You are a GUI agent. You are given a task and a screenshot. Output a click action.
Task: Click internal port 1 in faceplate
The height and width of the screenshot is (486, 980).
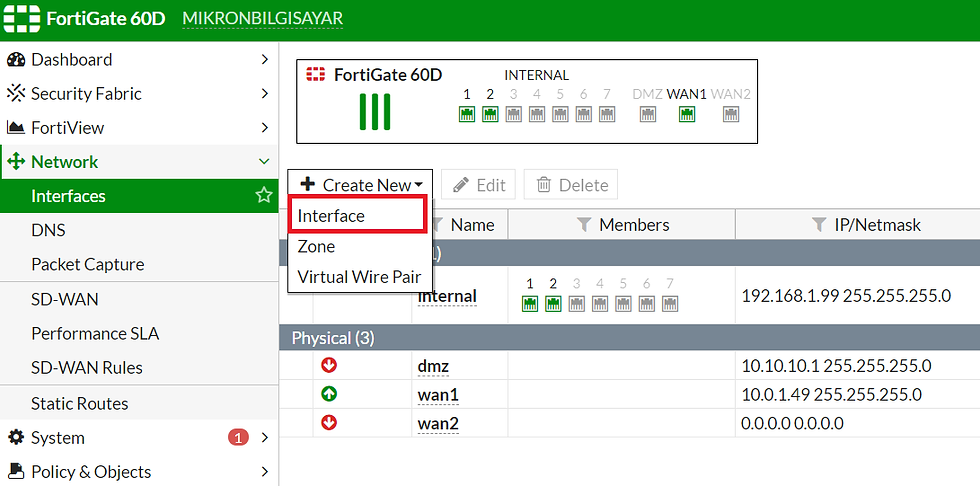click(467, 114)
